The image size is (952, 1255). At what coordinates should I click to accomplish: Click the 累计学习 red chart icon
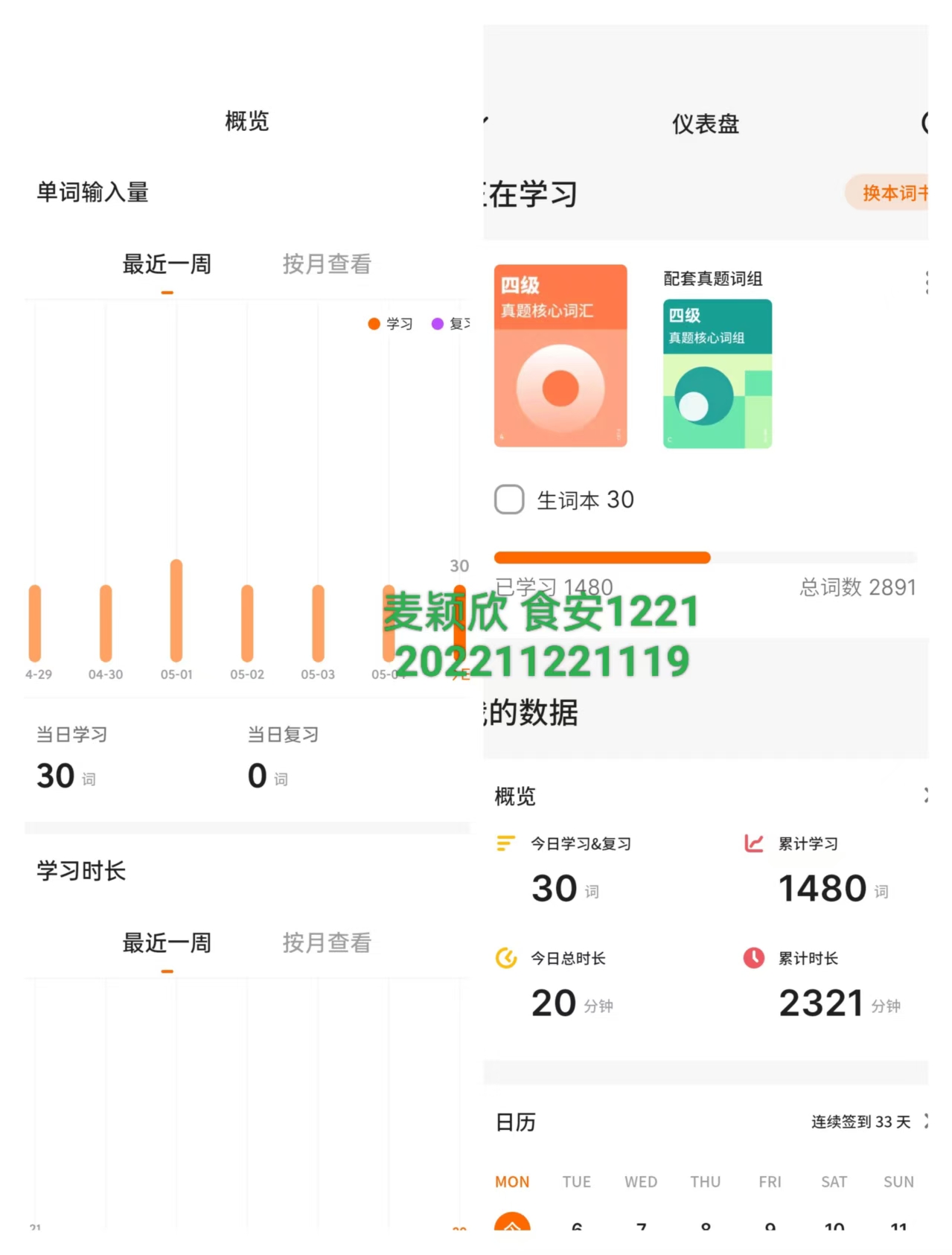click(753, 843)
